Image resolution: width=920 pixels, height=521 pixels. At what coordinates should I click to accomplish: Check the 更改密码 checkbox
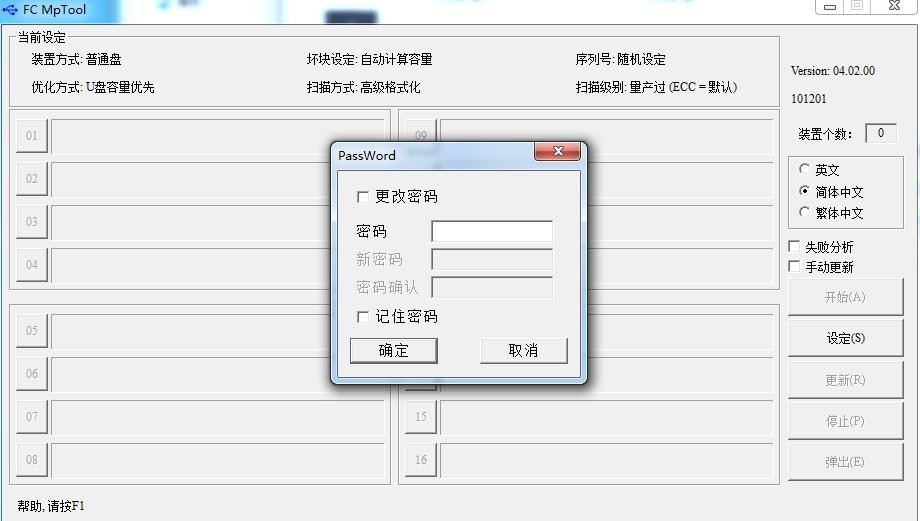363,197
